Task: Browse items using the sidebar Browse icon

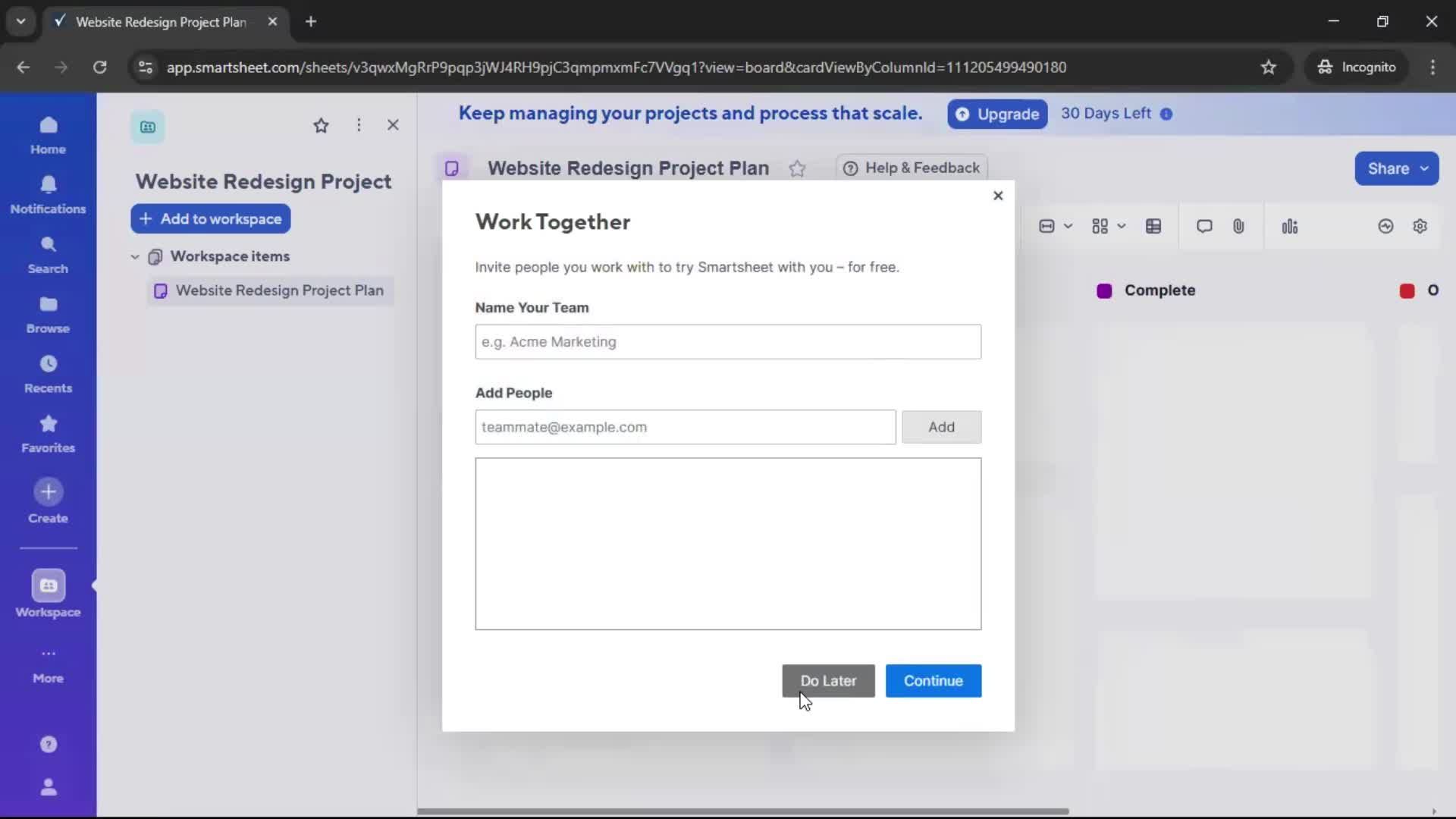Action: pos(48,314)
